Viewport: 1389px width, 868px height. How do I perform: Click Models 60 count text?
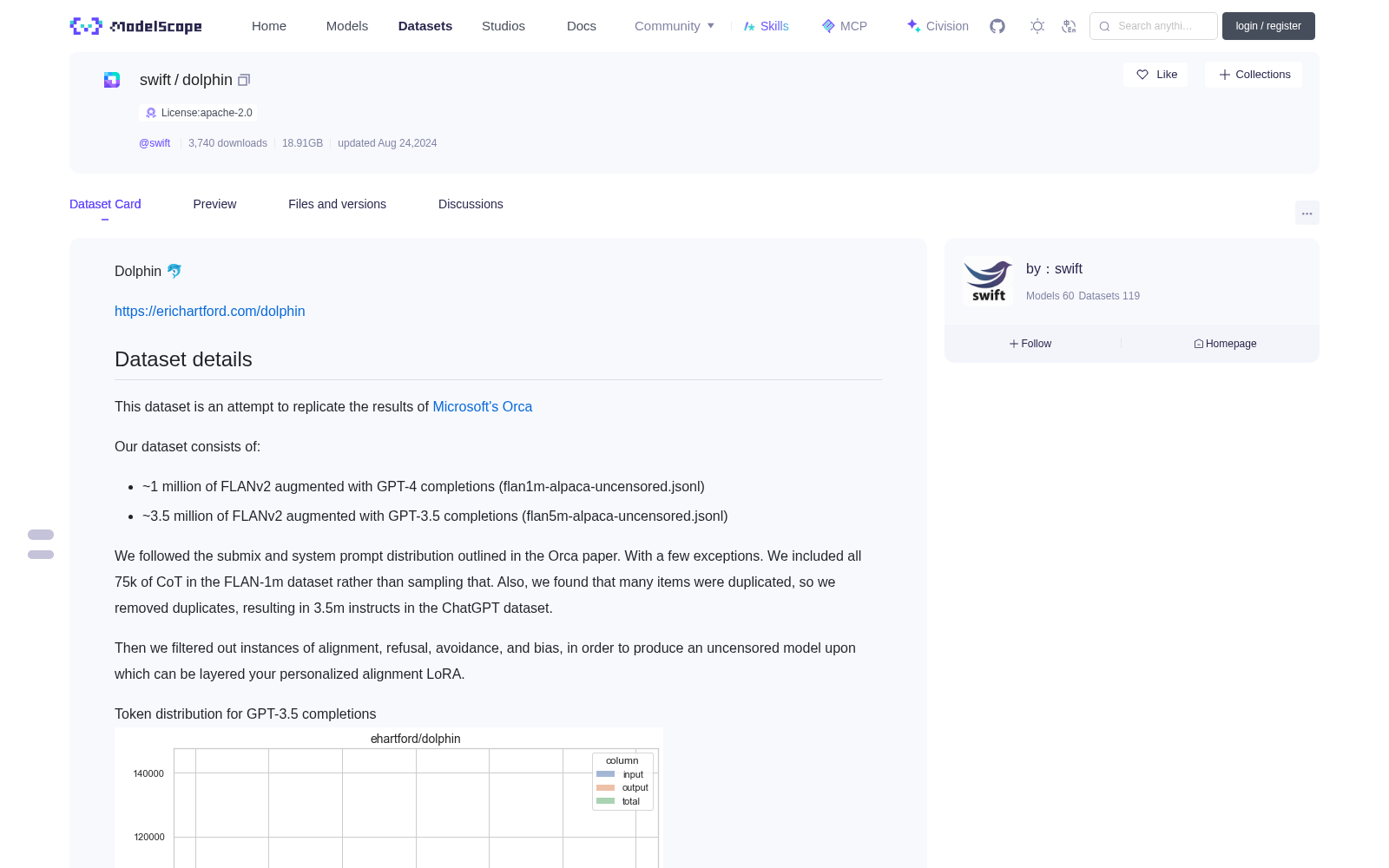1050,296
